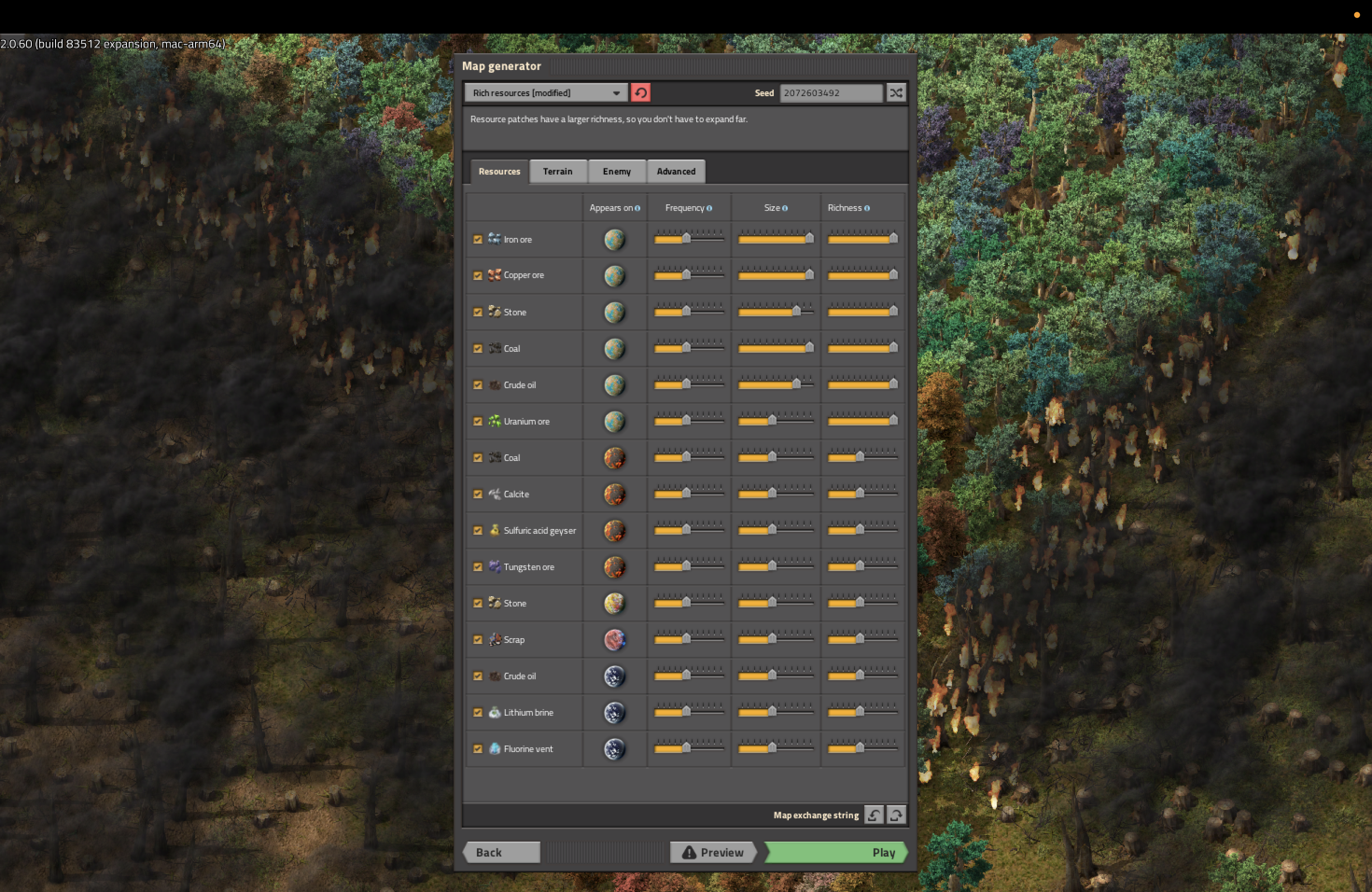Uncheck the Uranium ore resource
The width and height of the screenshot is (1372, 892).
pos(477,421)
